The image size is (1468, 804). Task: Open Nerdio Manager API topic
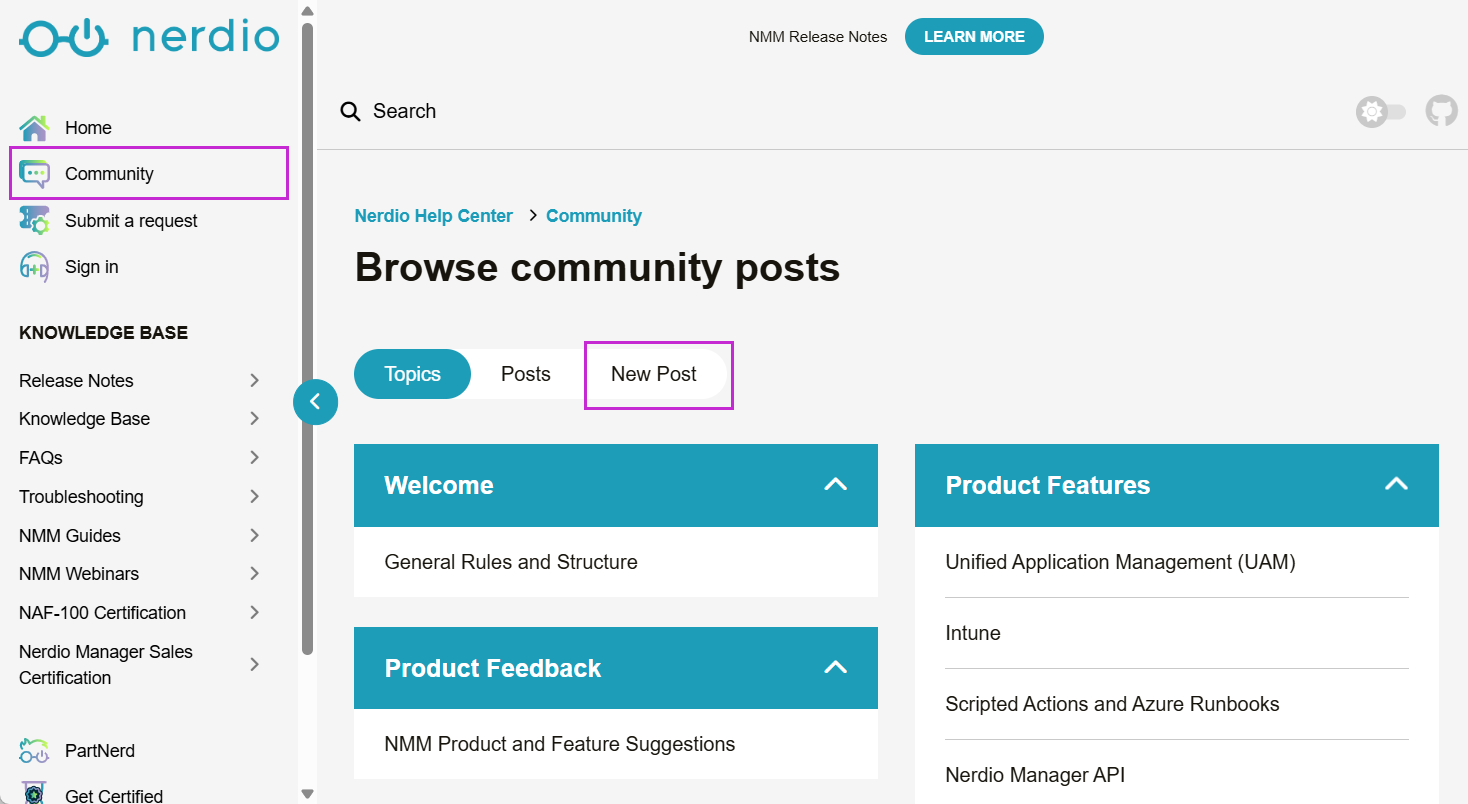coord(1035,775)
